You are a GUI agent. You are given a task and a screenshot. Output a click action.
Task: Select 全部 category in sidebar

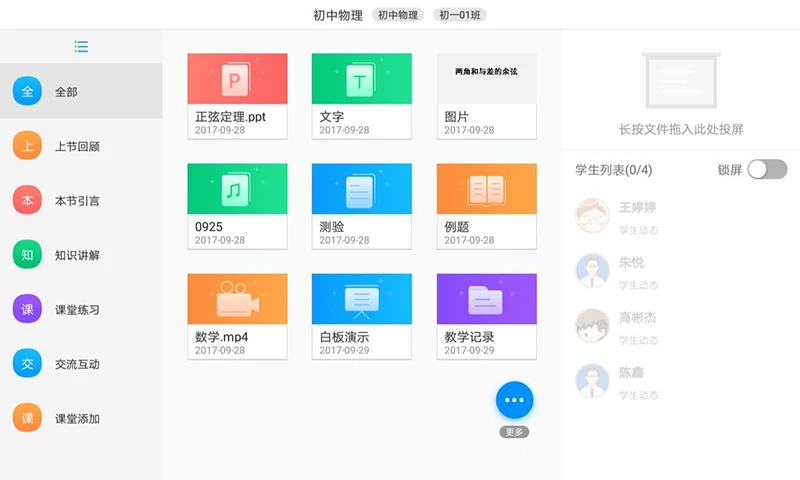click(81, 92)
